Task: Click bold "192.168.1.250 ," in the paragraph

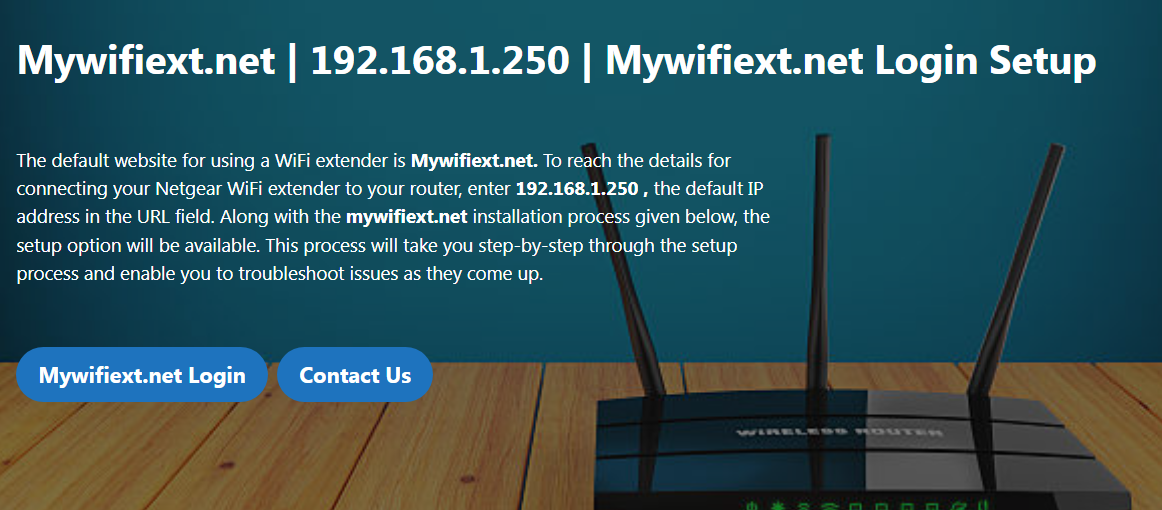Action: (582, 188)
